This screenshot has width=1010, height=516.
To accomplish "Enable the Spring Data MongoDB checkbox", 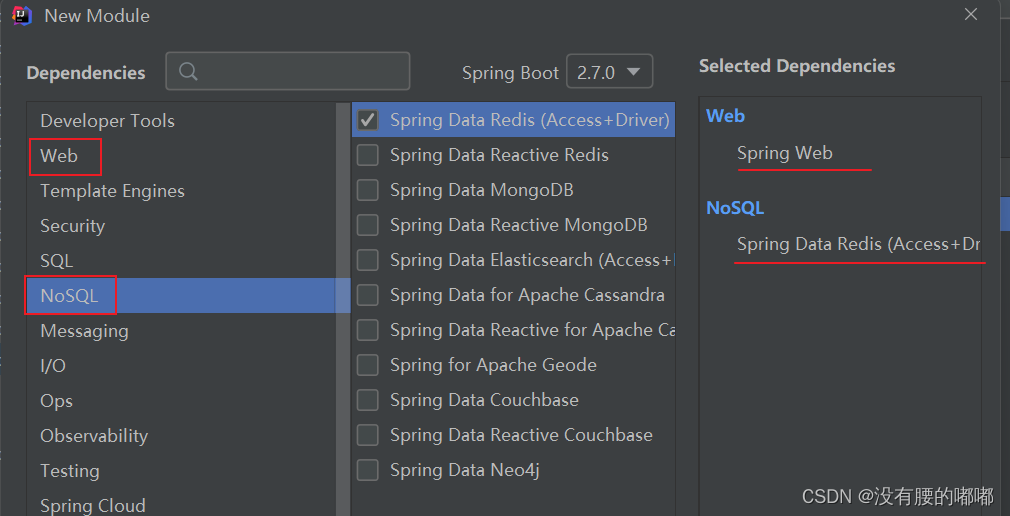I will coord(368,190).
